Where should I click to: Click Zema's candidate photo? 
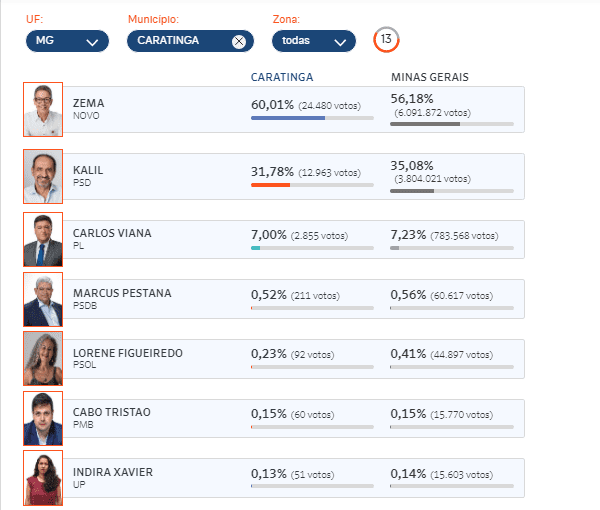(x=42, y=109)
